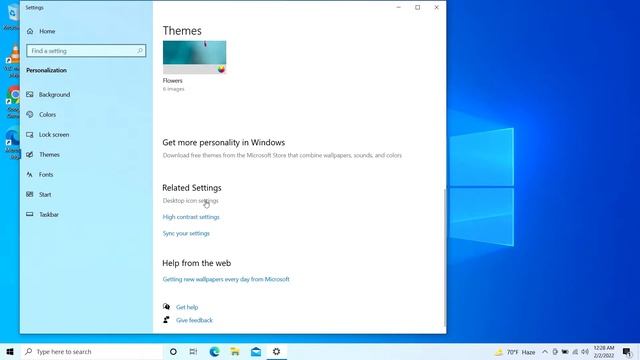Open the volume control tray icon
Image resolution: width=640 pixels, height=360 pixels.
click(585, 352)
